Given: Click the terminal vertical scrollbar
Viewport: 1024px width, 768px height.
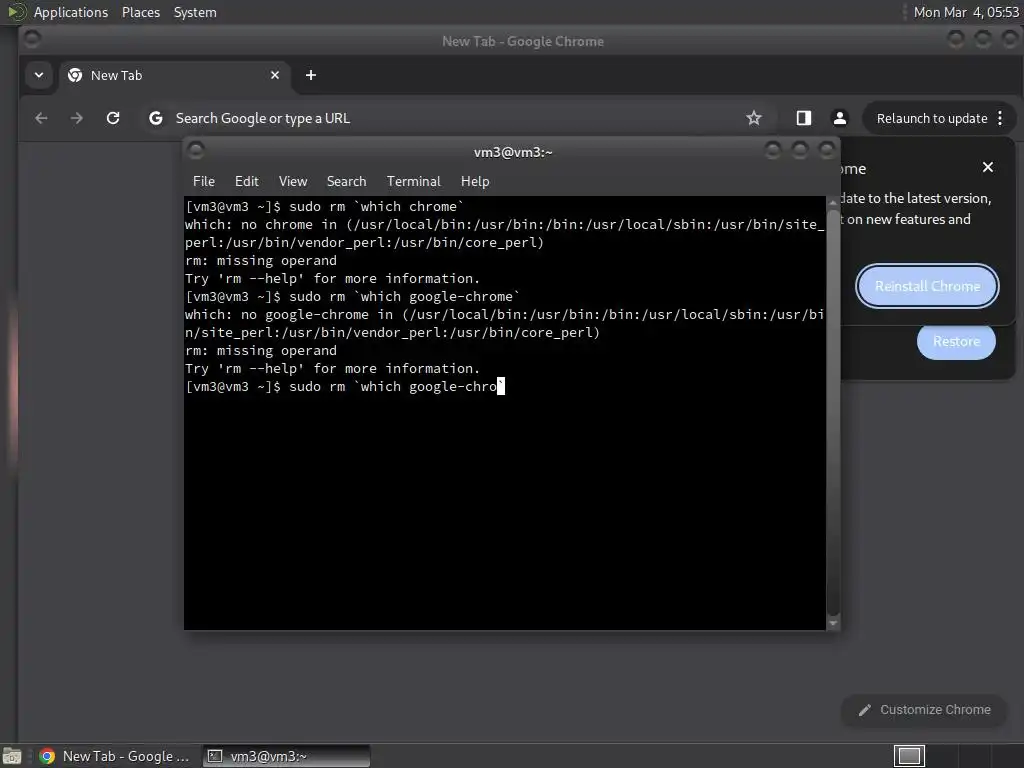Looking at the screenshot, I should [833, 411].
